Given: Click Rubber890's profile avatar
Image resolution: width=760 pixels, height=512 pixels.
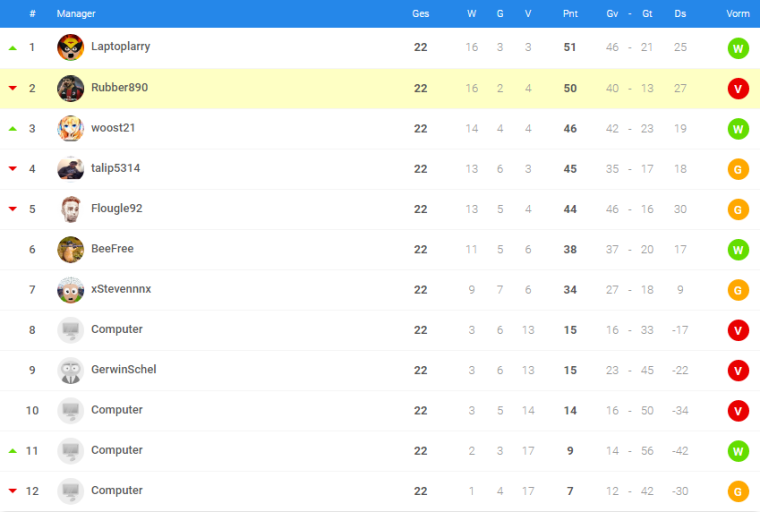Looking at the screenshot, I should (70, 88).
